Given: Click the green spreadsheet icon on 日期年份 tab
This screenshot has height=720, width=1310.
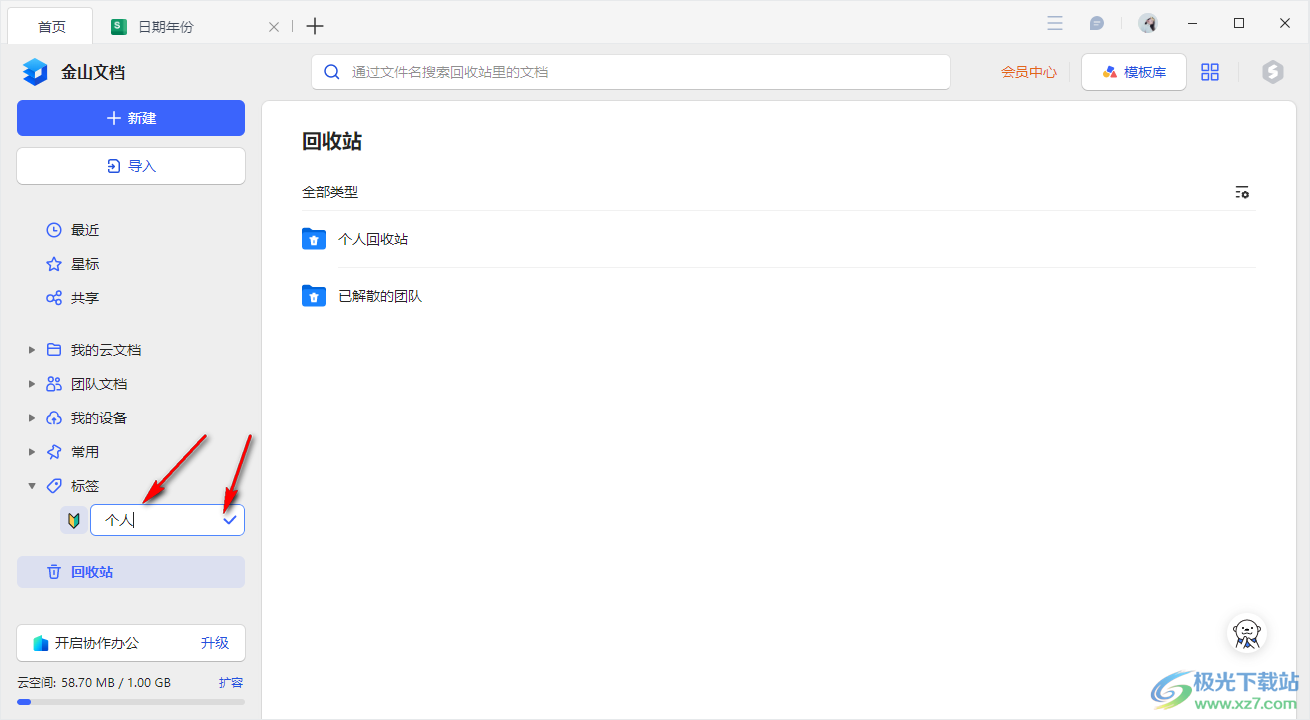Looking at the screenshot, I should tap(119, 26).
